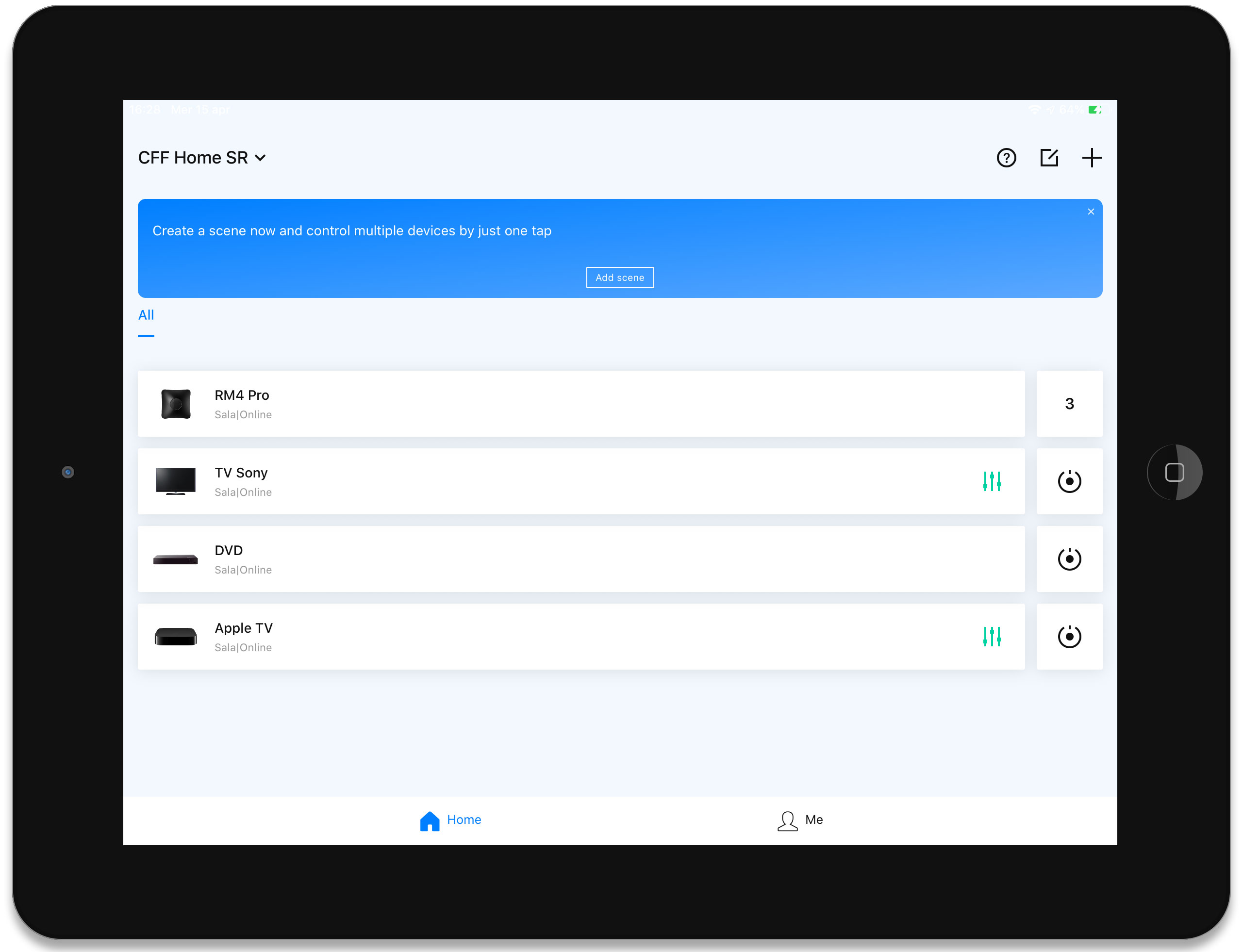Image resolution: width=1243 pixels, height=952 pixels.
Task: Tap the DVD player thumbnail
Action: point(176,559)
